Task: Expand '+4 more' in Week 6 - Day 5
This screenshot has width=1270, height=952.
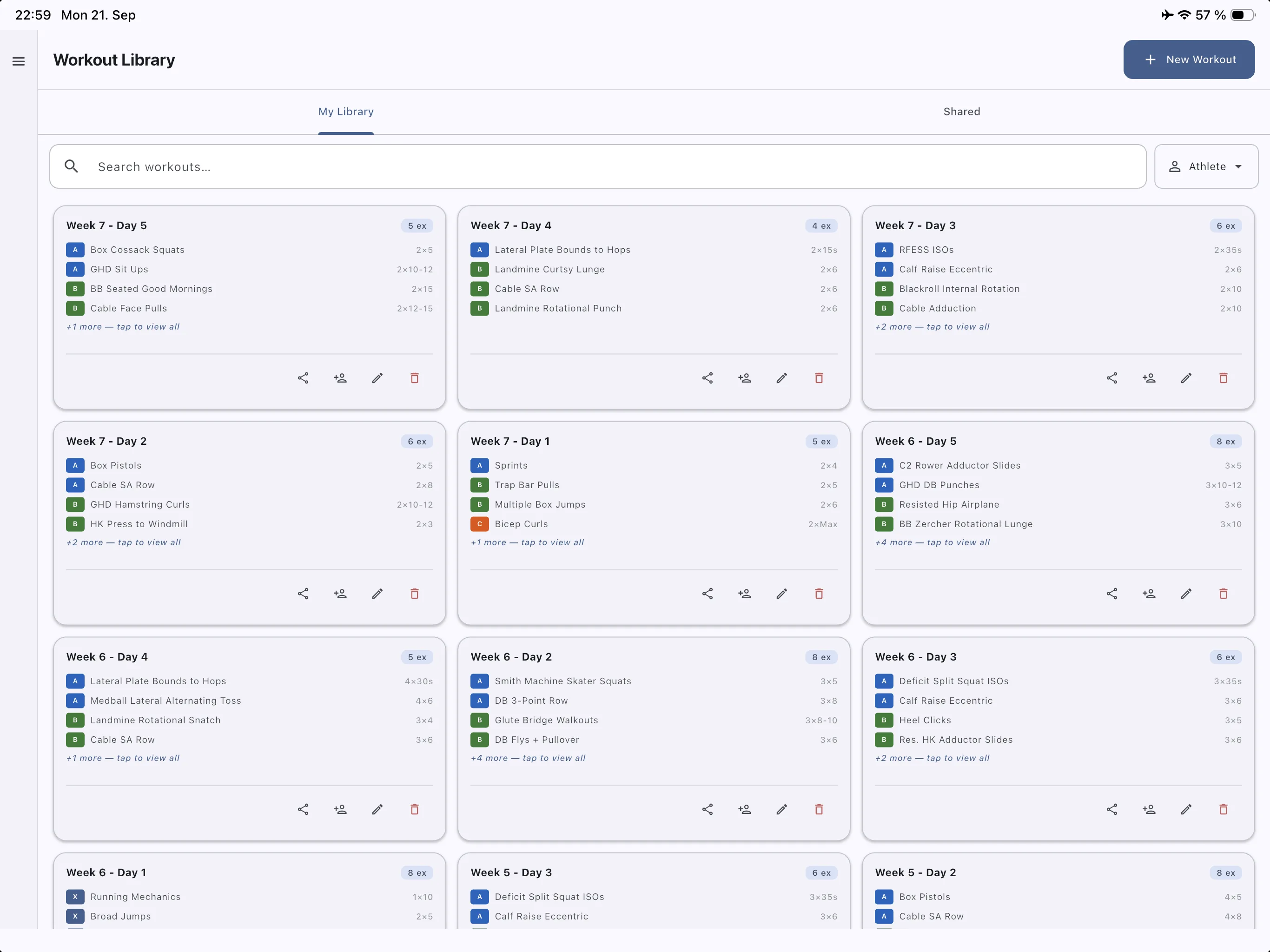Action: 933,542
